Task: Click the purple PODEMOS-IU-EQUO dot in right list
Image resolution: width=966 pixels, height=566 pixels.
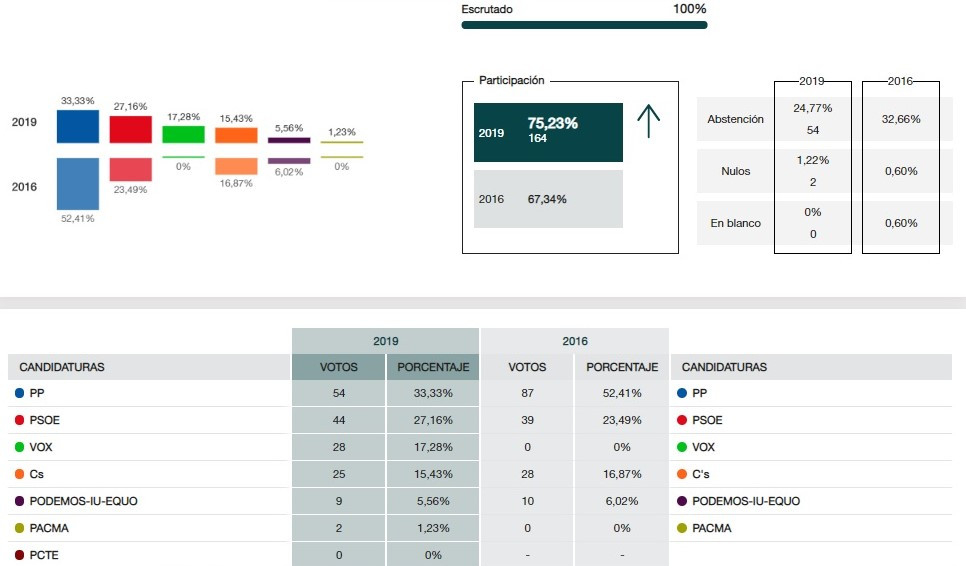Action: pos(681,501)
